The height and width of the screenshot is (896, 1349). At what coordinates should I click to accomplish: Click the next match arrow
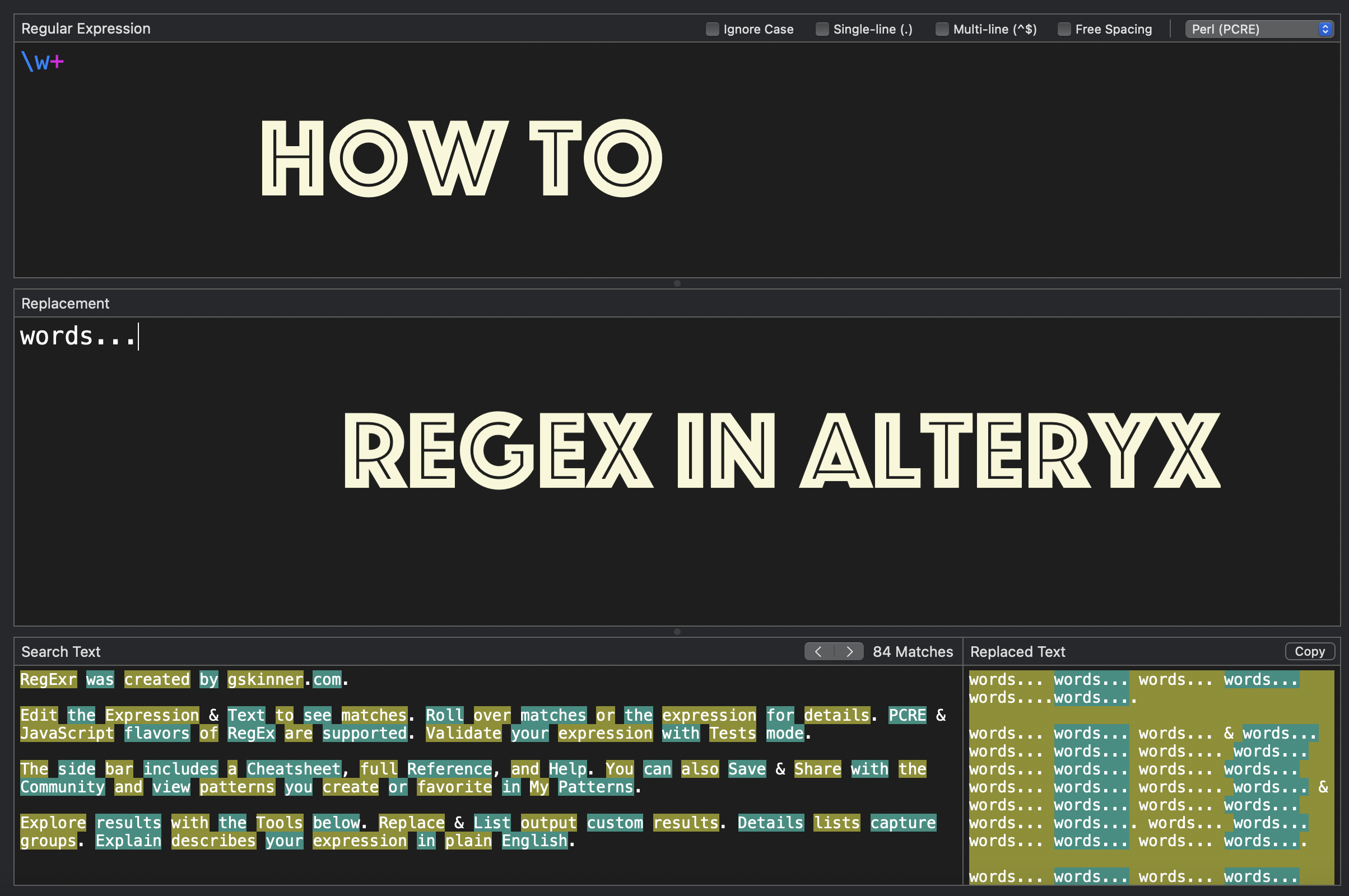coord(849,651)
